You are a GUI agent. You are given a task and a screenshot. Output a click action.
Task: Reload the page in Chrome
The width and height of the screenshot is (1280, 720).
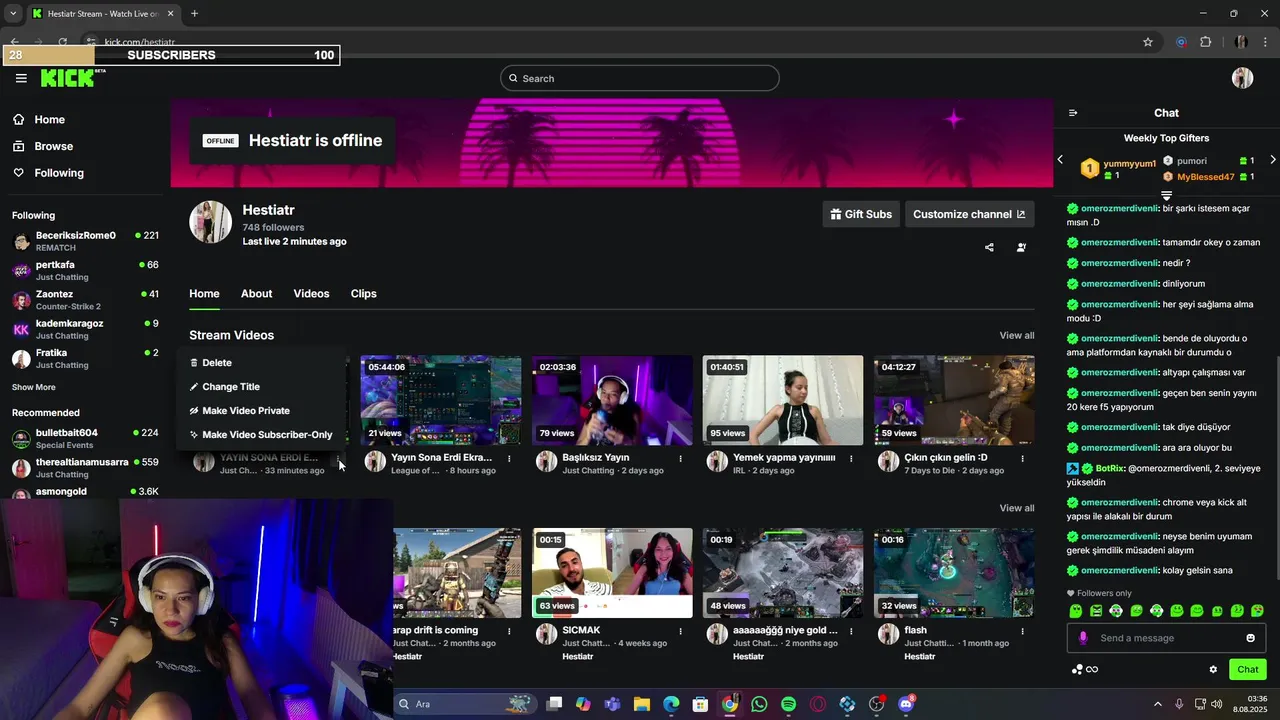click(62, 42)
